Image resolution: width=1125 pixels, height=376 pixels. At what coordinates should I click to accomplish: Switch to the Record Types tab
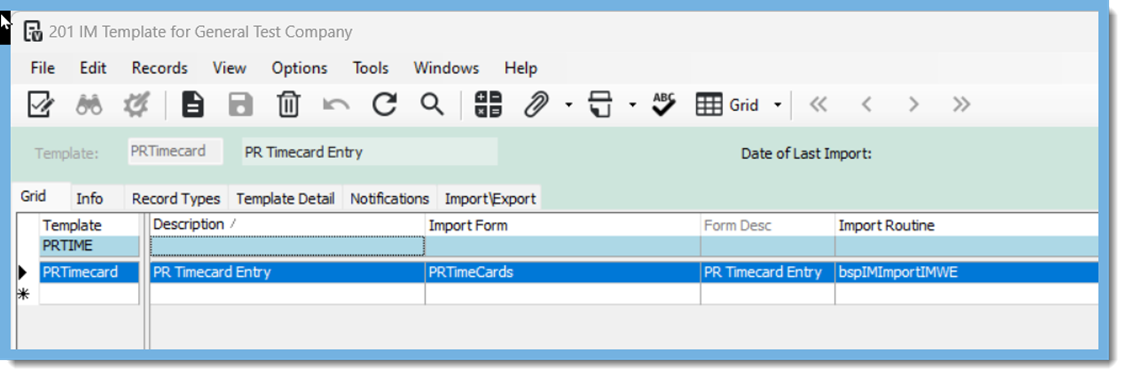(176, 199)
